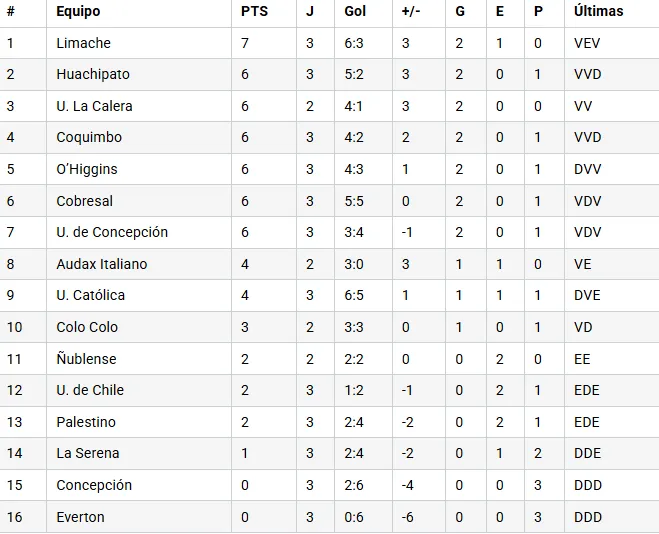The image size is (659, 534).
Task: Click the Limache team name
Action: (x=84, y=43)
